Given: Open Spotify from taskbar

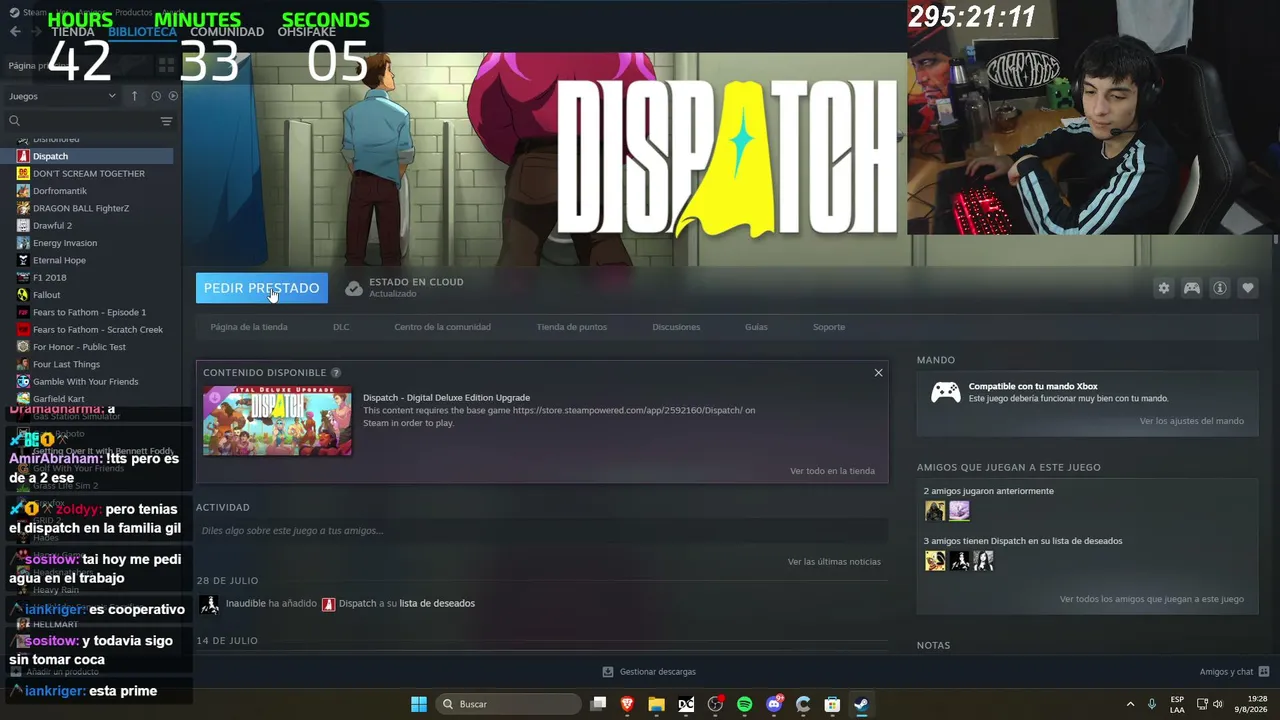Looking at the screenshot, I should (x=744, y=704).
